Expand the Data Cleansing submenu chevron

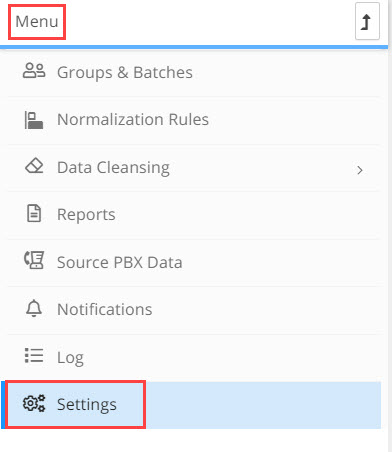tap(360, 170)
